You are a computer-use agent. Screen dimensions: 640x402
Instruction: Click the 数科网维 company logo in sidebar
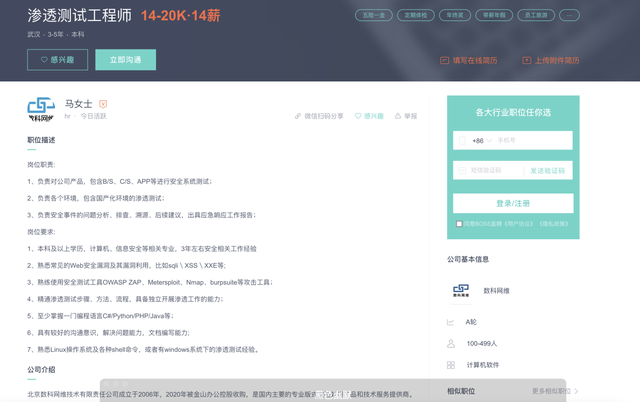(461, 291)
